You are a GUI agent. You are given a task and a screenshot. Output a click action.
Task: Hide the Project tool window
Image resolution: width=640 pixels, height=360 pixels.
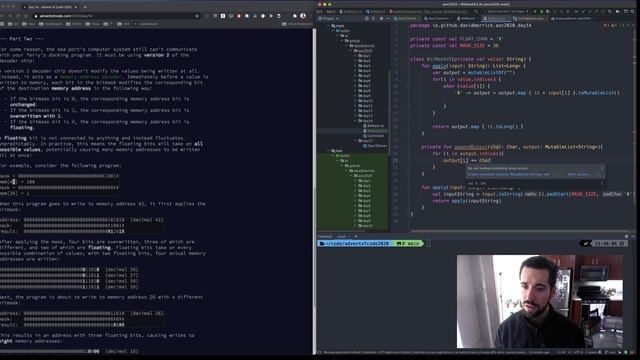388,18
